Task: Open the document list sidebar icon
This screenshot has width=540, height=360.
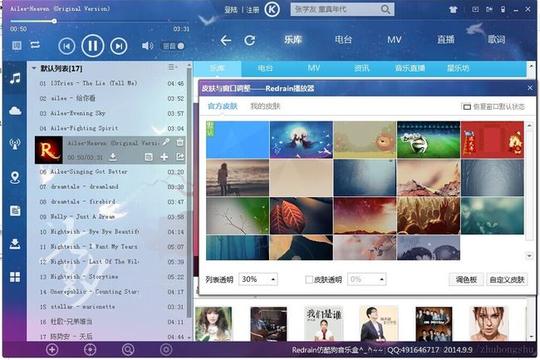Action: point(15,210)
